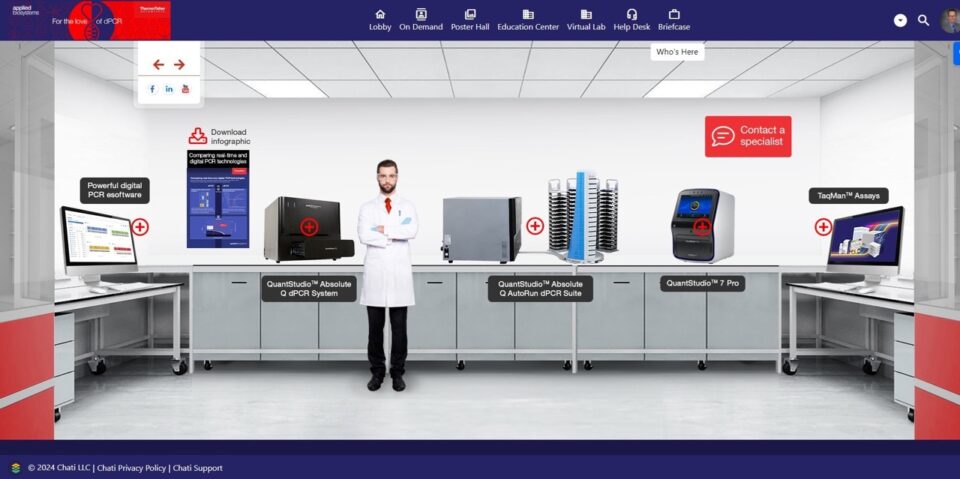The width and height of the screenshot is (960, 479).
Task: Go to next room with right arrow
Action: click(x=179, y=64)
